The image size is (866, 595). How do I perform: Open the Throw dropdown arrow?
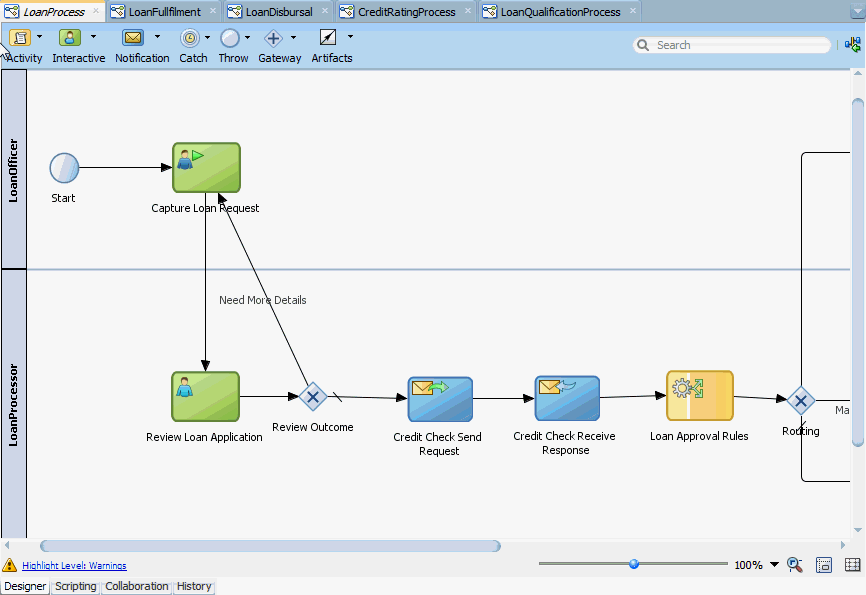point(247,38)
